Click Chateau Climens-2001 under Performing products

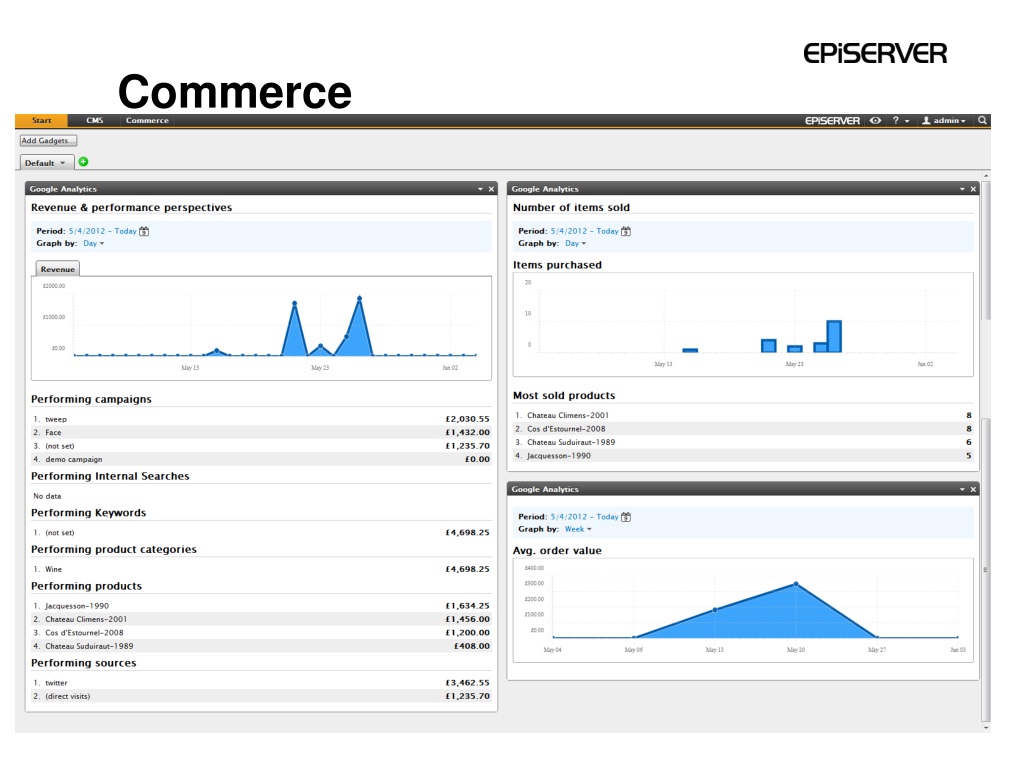pos(261,619)
